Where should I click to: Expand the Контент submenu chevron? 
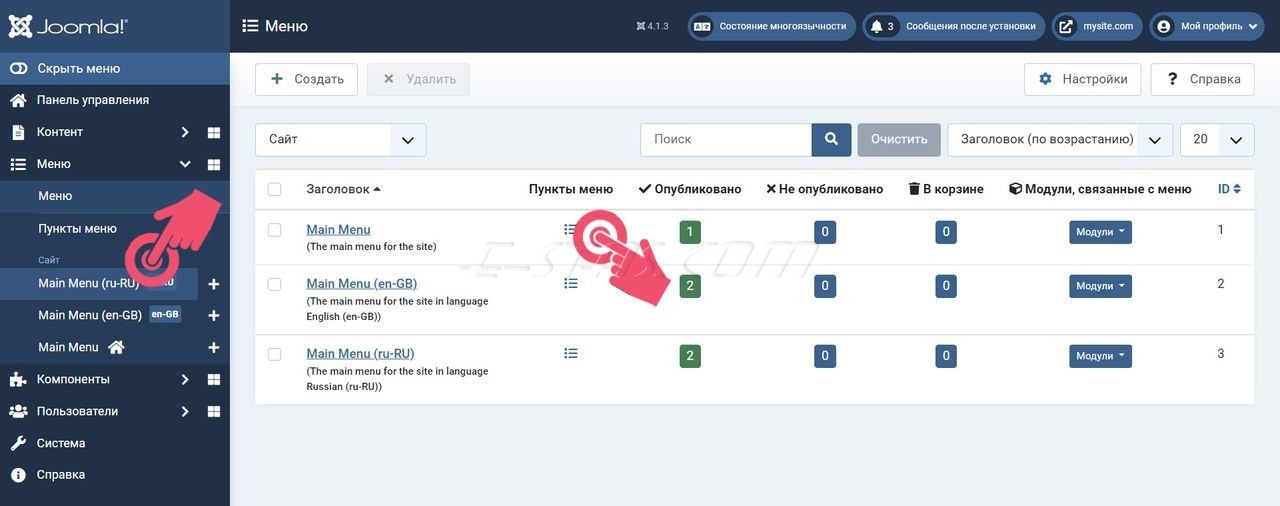click(184, 132)
